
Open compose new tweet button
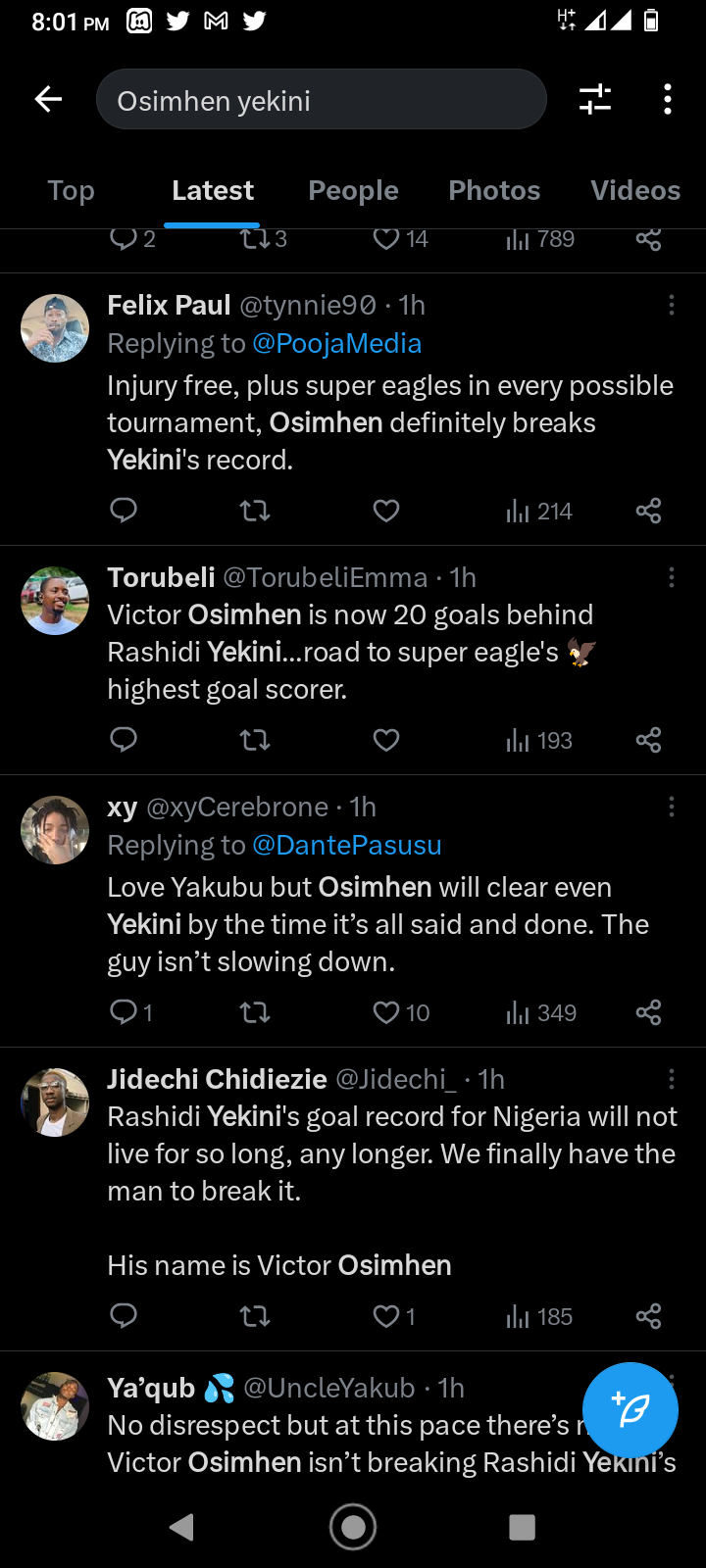click(x=630, y=1410)
